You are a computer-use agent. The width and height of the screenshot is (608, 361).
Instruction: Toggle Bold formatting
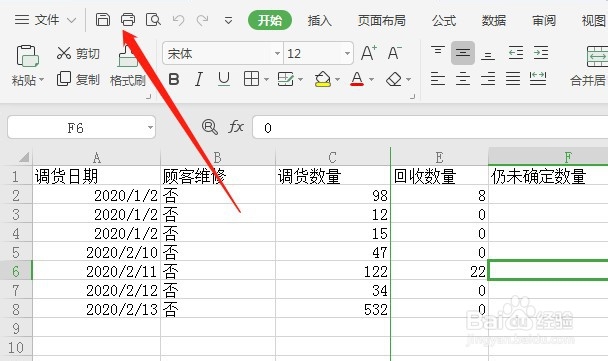174,79
